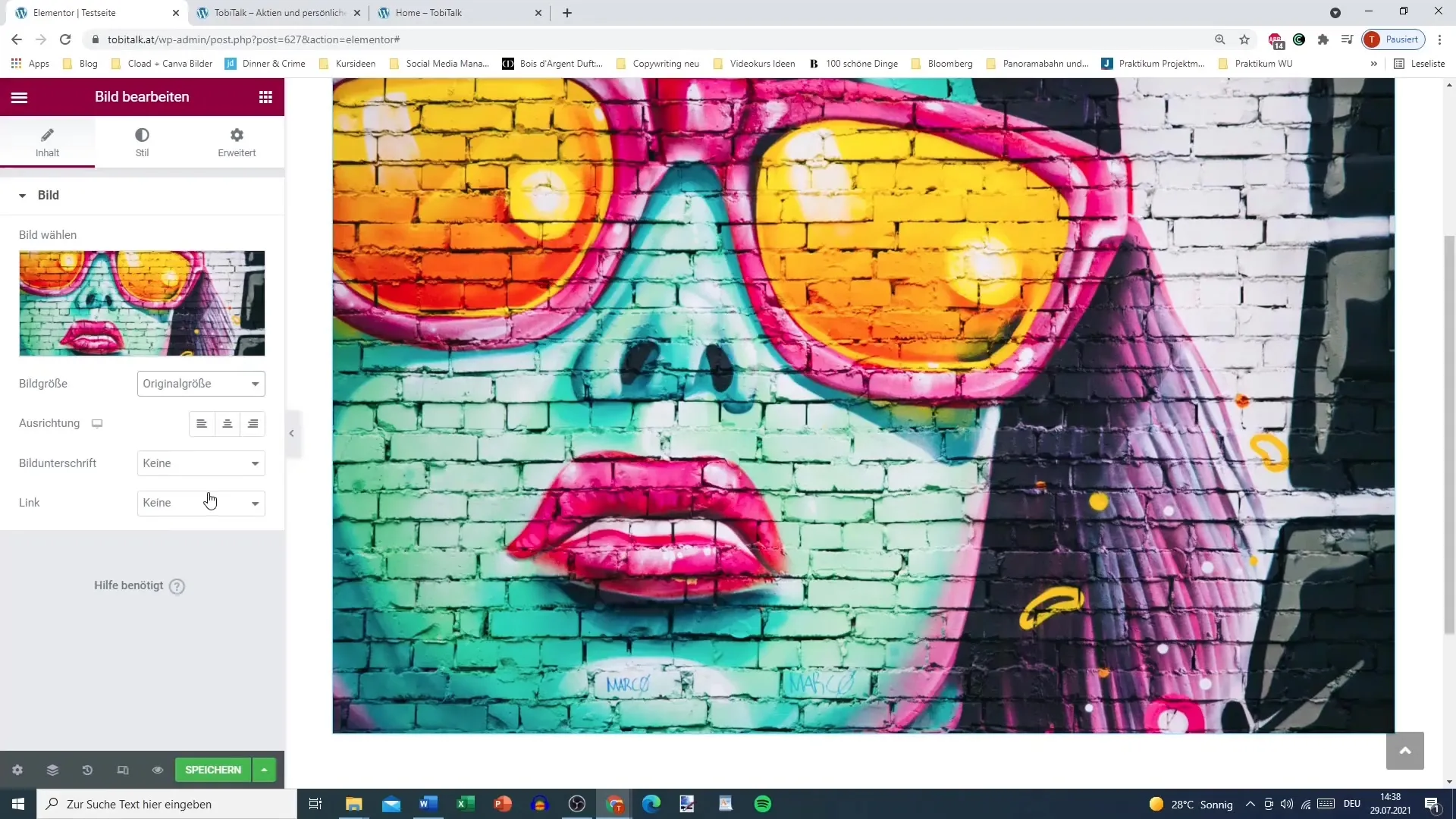Switch to the Inhalt tab
Screen dimensions: 1456x819
tap(47, 143)
